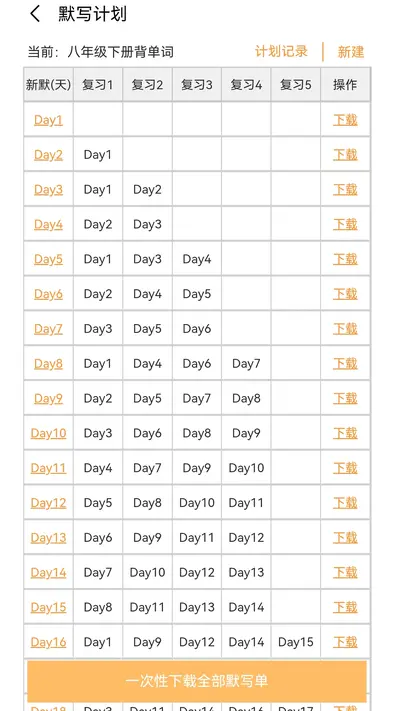Open 计划记录 plan records
Viewport: 400px width, 711px height.
pyautogui.click(x=281, y=51)
